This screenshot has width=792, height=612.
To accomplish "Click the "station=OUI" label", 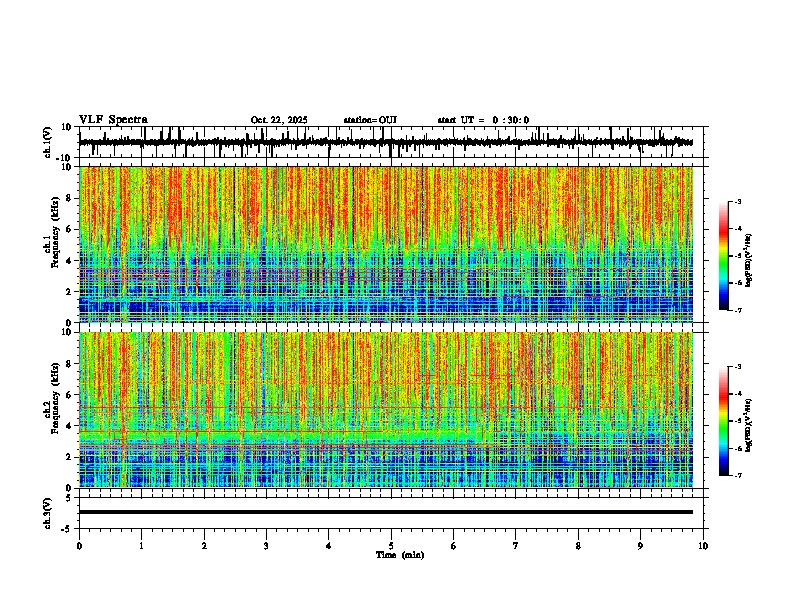I will click(x=370, y=120).
